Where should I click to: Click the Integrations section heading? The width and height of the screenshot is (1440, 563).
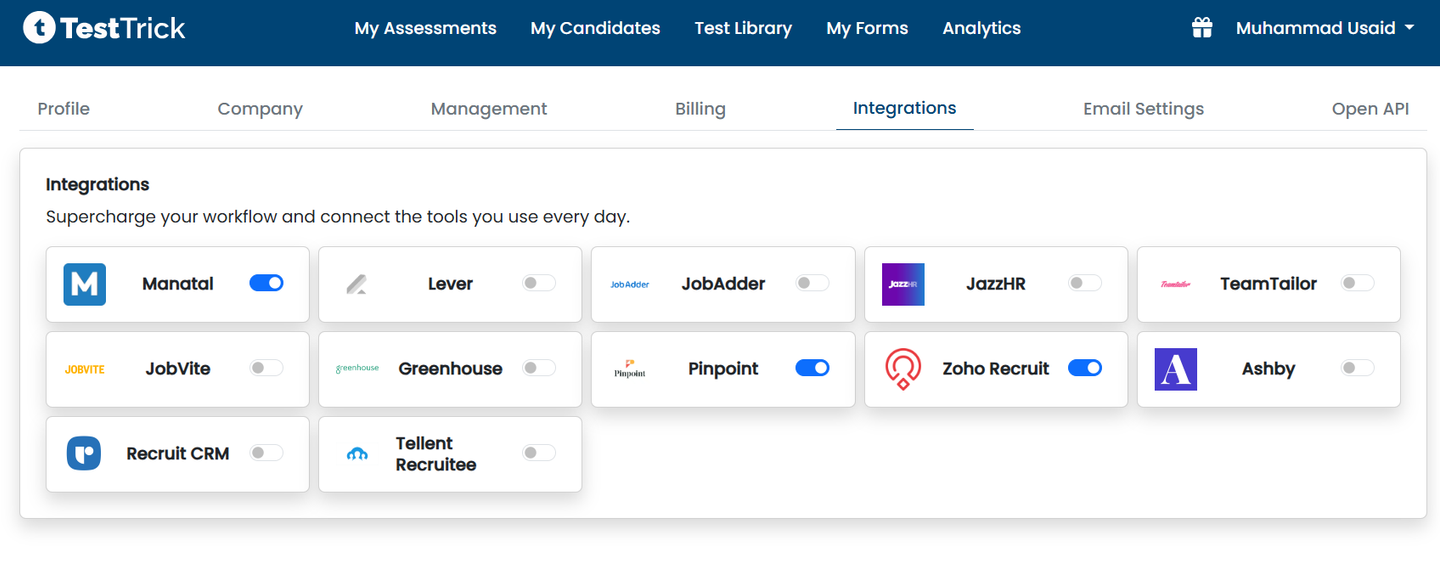click(x=97, y=184)
